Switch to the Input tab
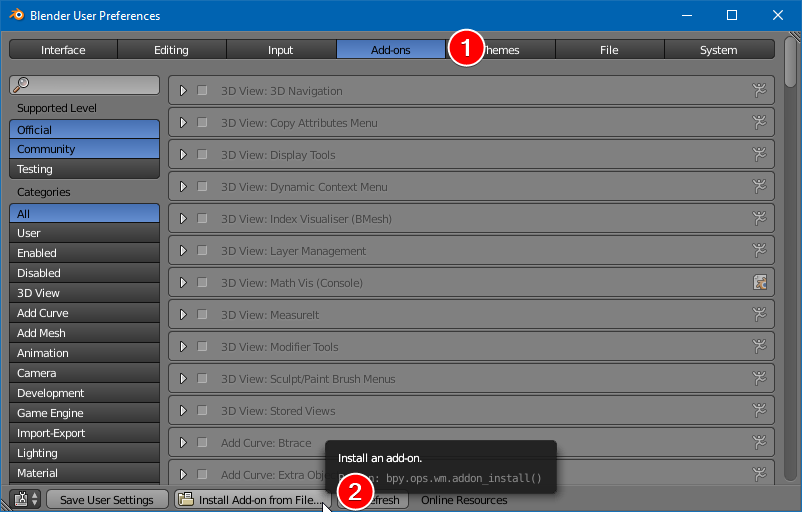The width and height of the screenshot is (802, 512). coord(281,50)
